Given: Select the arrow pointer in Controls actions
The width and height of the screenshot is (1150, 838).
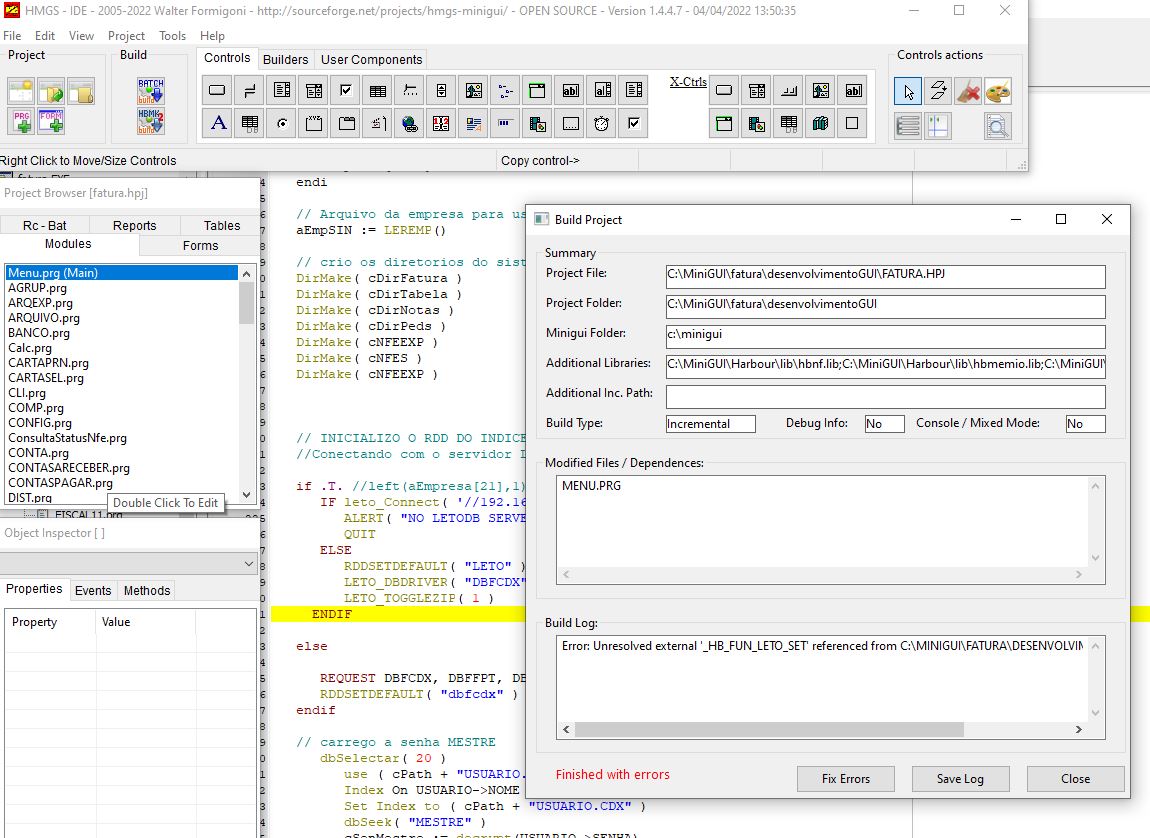Looking at the screenshot, I should 908,92.
